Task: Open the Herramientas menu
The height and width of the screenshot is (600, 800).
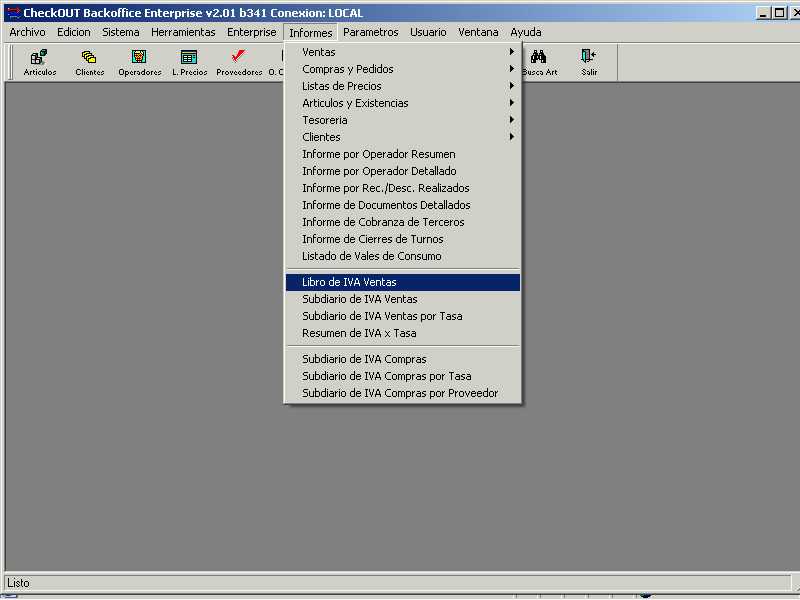Action: (x=183, y=32)
